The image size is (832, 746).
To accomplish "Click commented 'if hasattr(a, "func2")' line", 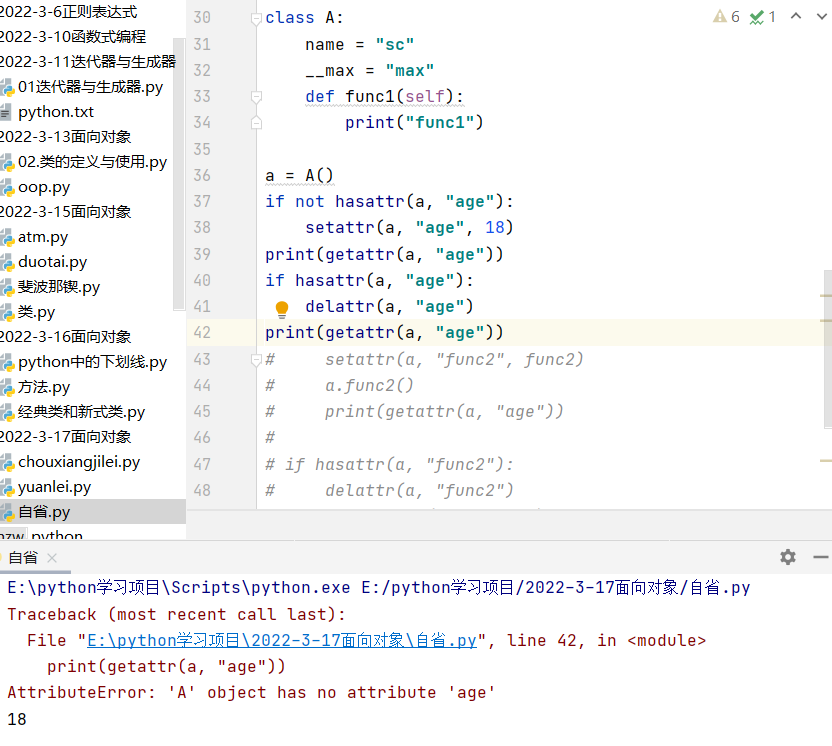I will [389, 464].
